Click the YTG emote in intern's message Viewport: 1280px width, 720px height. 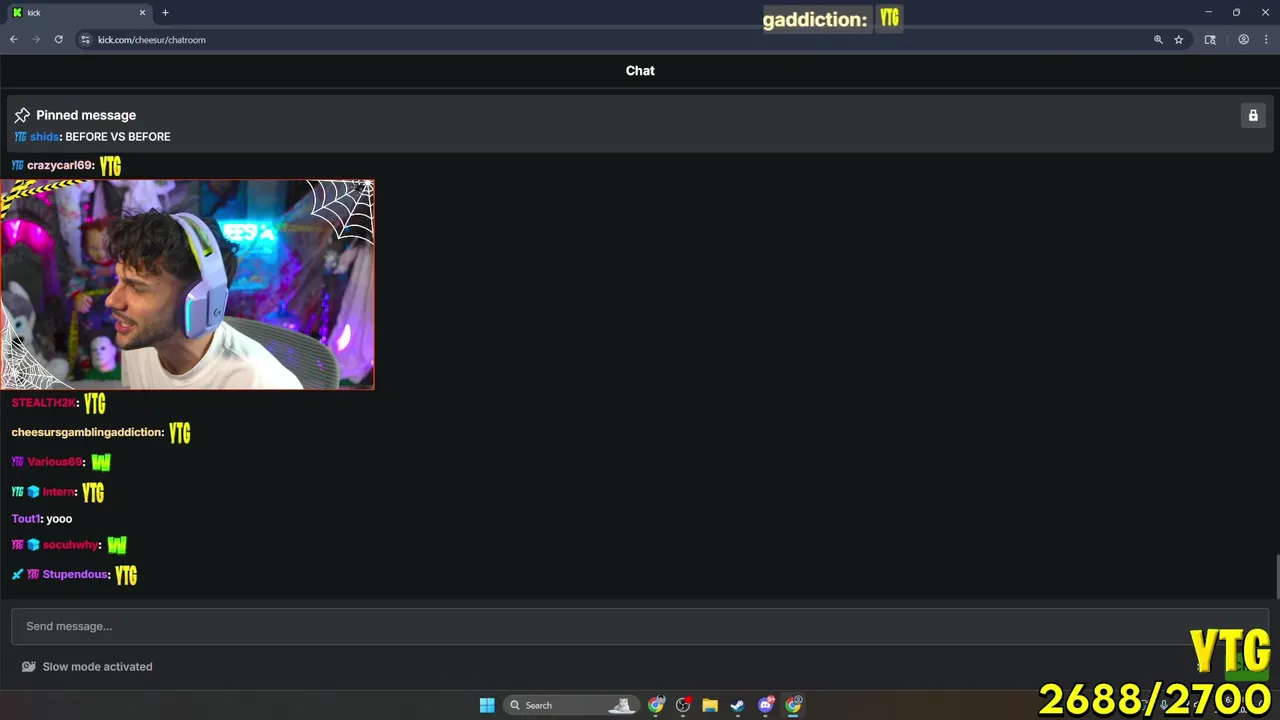click(93, 492)
